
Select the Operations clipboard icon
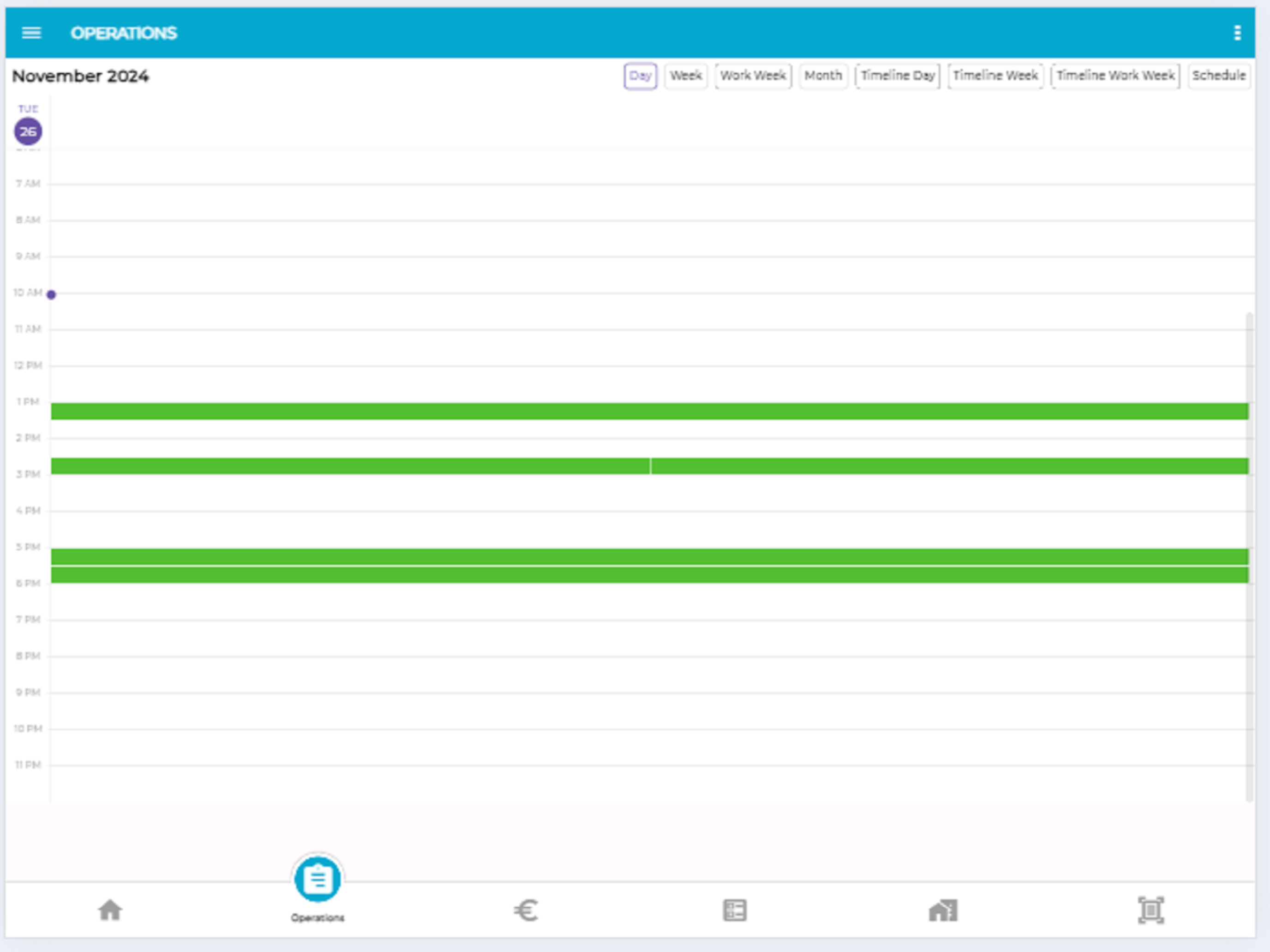click(317, 879)
